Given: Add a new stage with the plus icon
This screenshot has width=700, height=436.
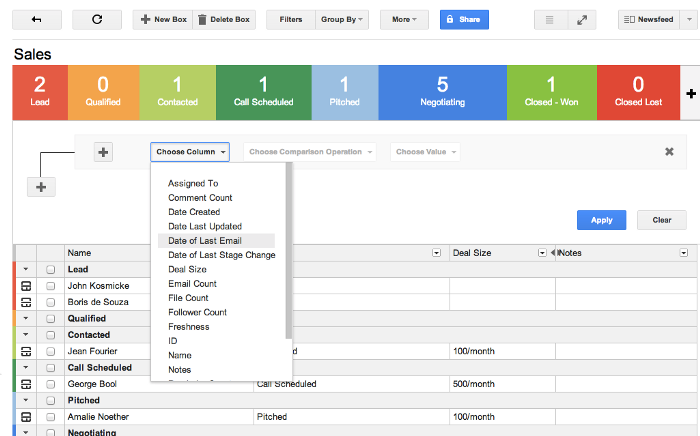Looking at the screenshot, I should tap(691, 94).
